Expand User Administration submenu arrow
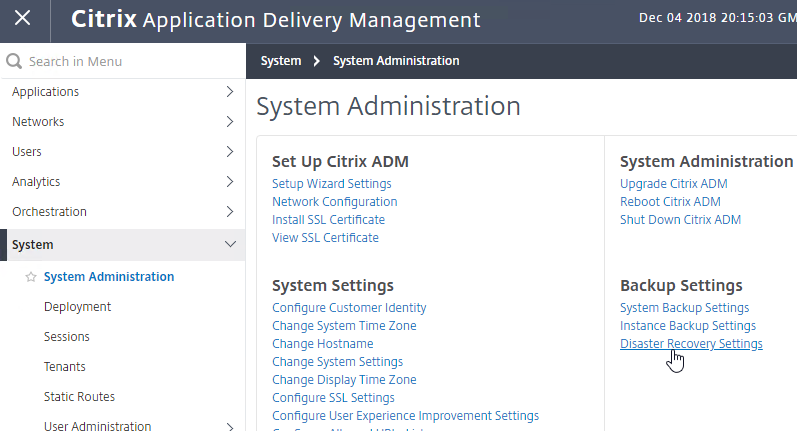Screen dimensions: 797x431 230,426
